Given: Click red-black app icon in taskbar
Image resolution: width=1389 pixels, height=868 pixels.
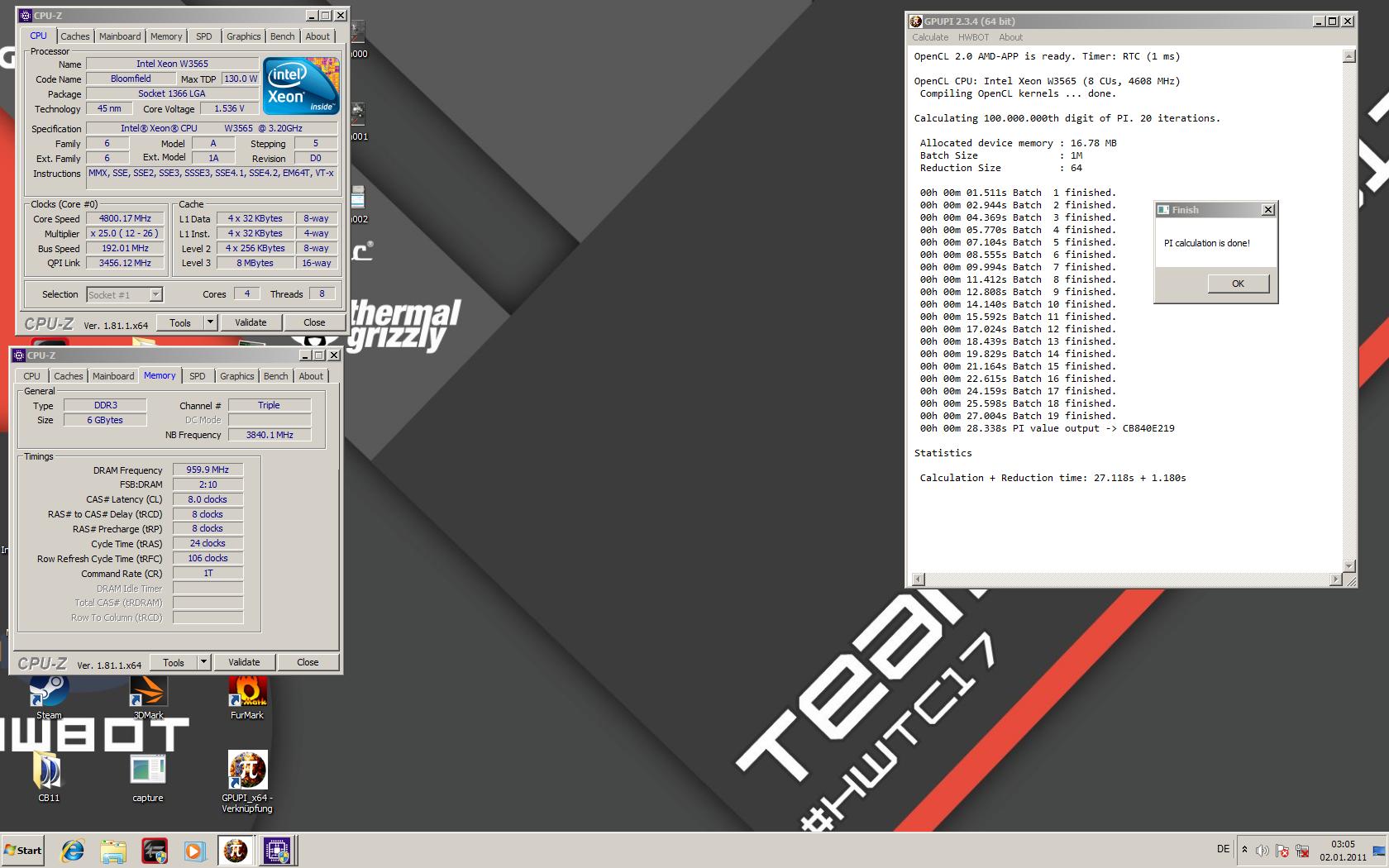Looking at the screenshot, I should click(154, 851).
